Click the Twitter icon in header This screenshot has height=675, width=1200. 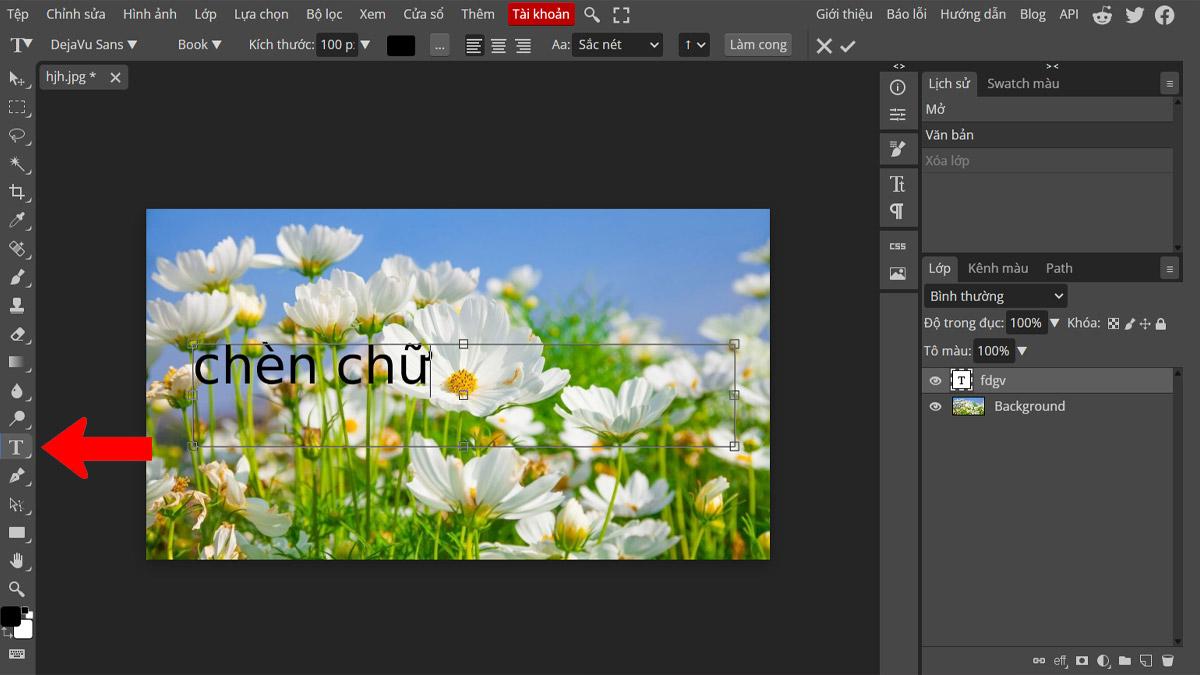coord(1134,15)
